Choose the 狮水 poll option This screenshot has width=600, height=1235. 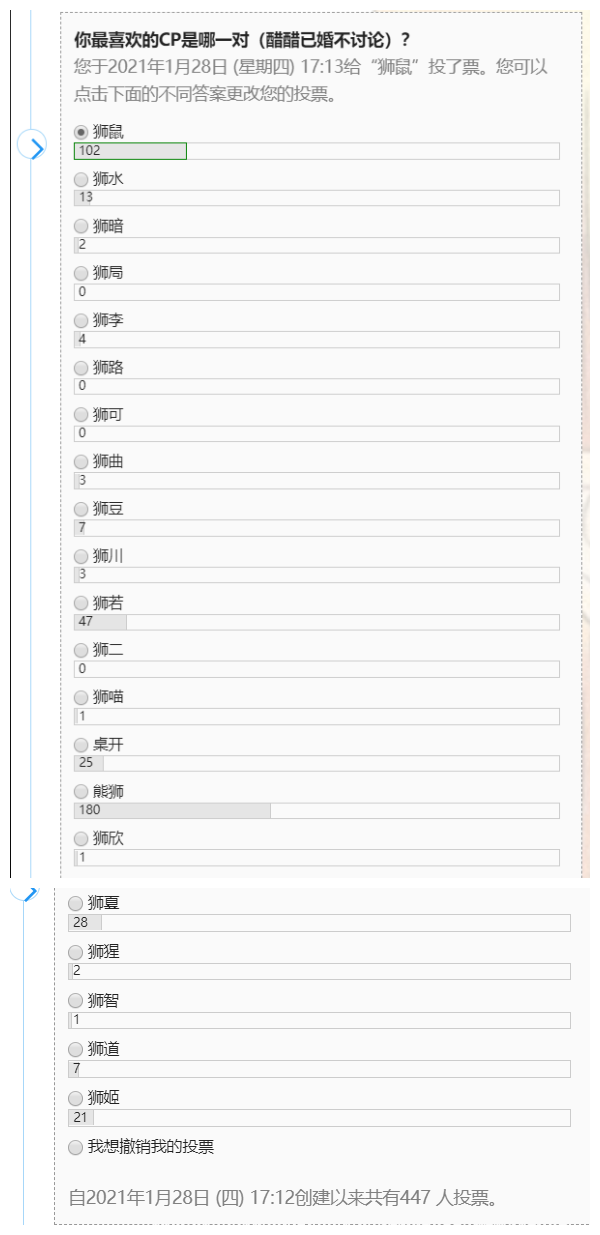pyautogui.click(x=81, y=179)
